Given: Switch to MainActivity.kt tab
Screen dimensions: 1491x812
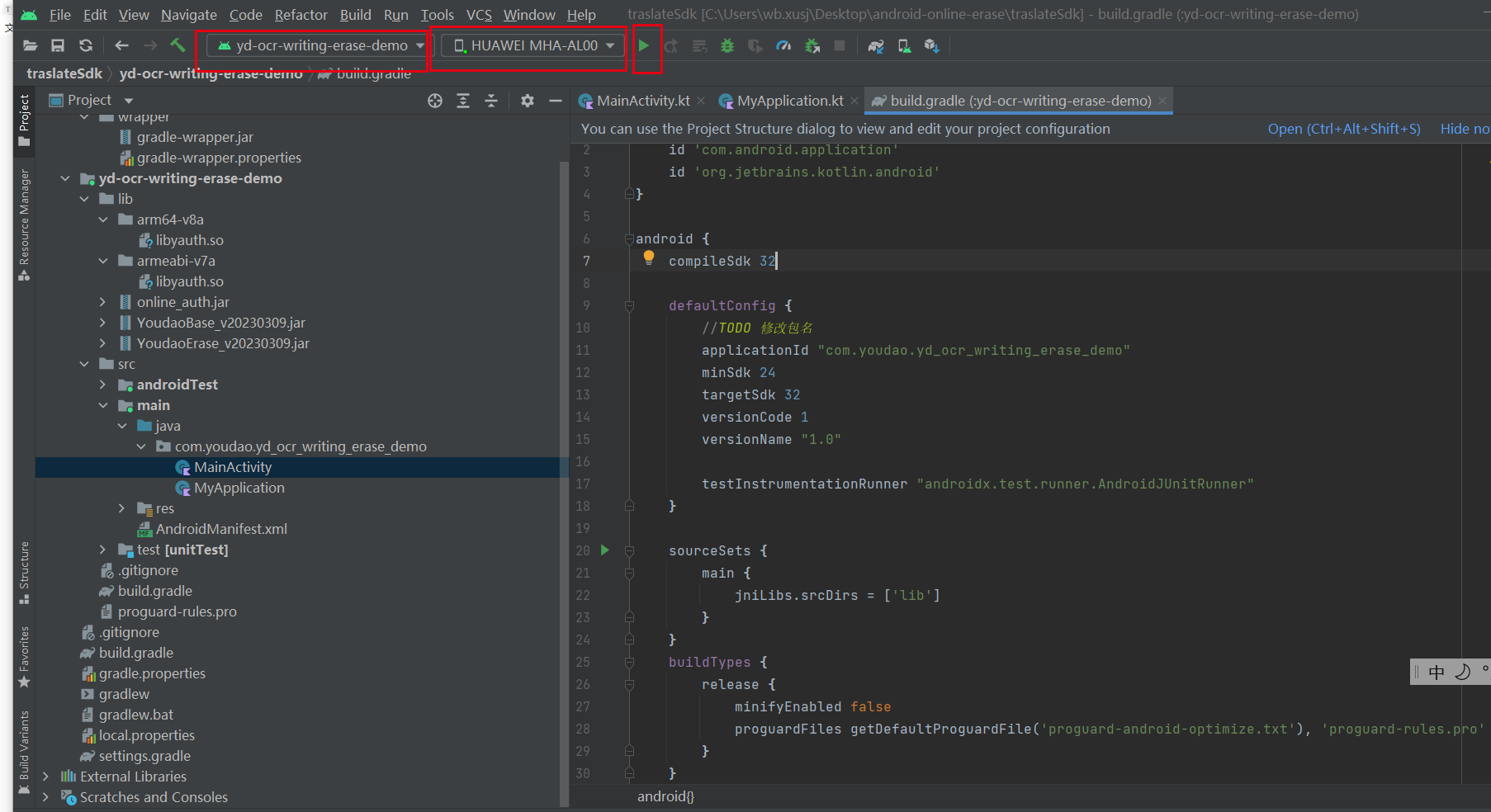Looking at the screenshot, I should [642, 101].
